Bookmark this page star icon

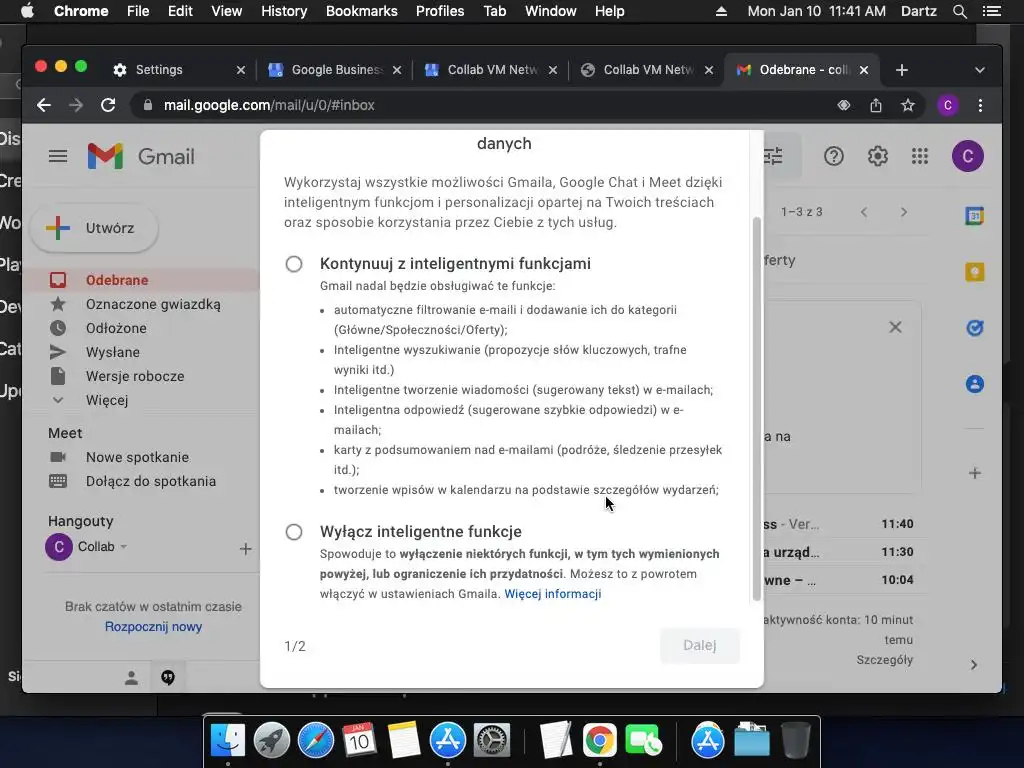click(908, 105)
